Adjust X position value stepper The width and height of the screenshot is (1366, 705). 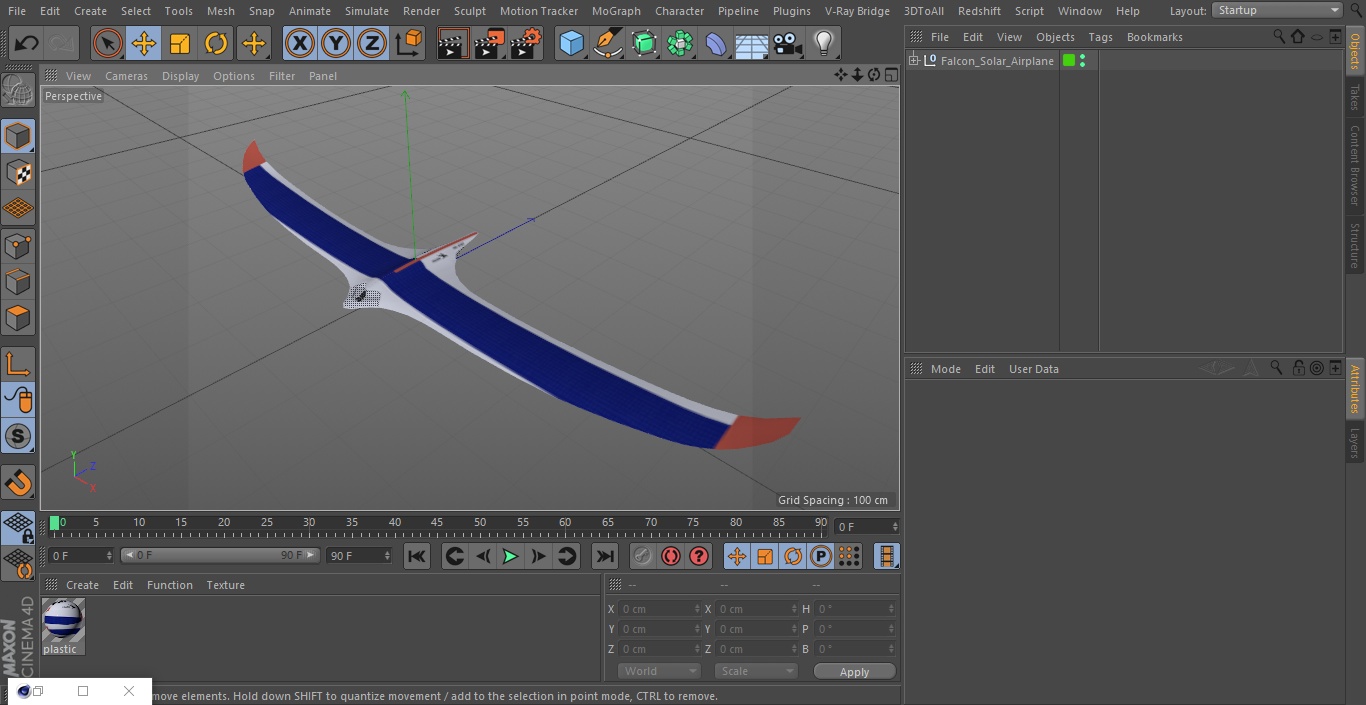(697, 609)
